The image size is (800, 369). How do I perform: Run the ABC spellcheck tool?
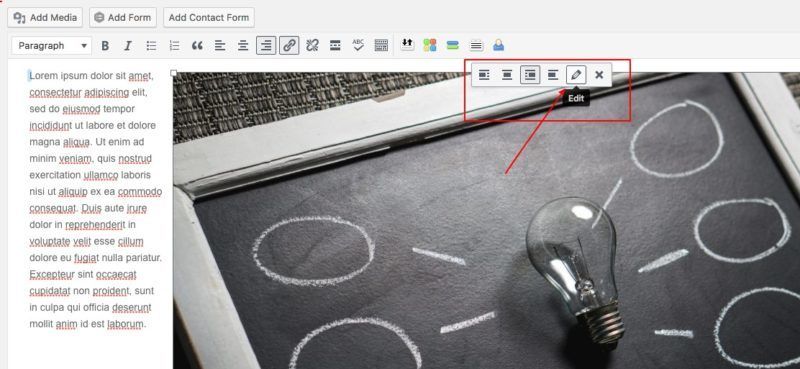pos(358,45)
